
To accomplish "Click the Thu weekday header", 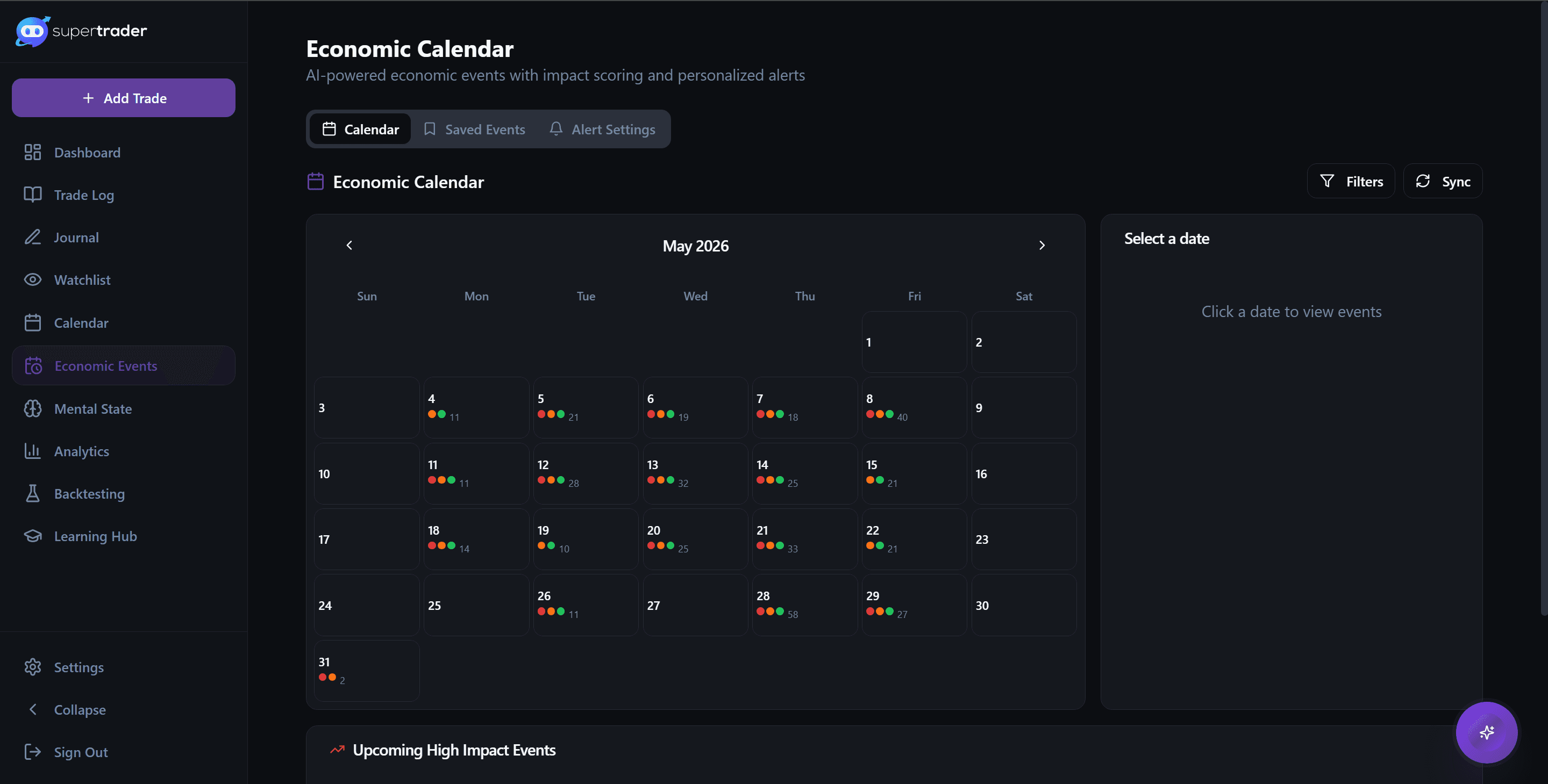I will tap(804, 296).
